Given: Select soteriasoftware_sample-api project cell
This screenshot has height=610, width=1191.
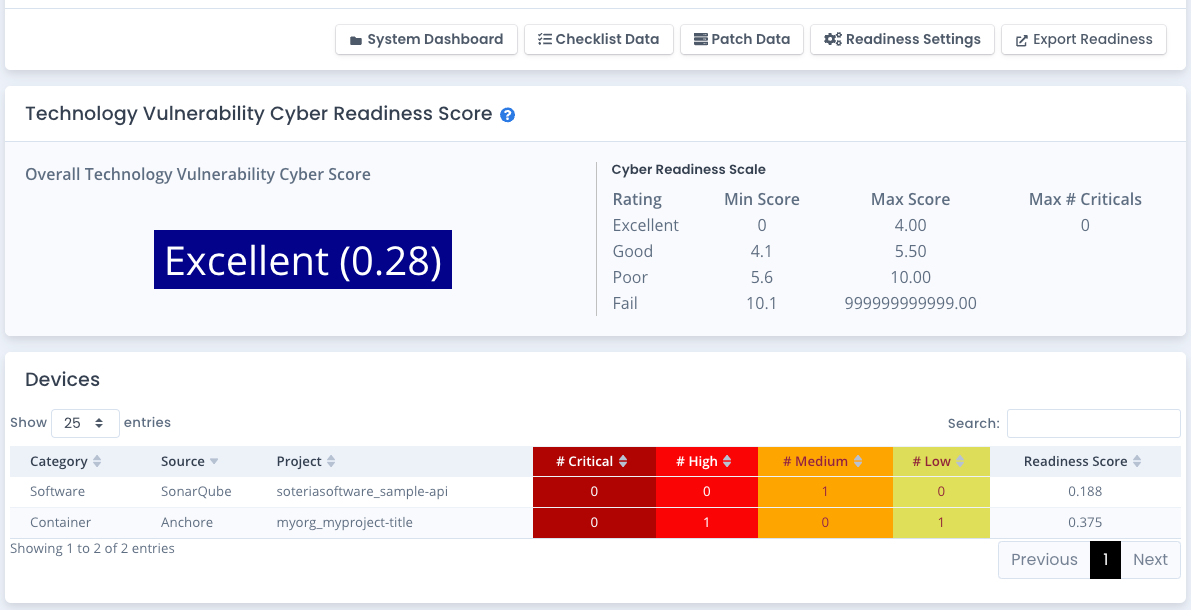Looking at the screenshot, I should coord(362,491).
